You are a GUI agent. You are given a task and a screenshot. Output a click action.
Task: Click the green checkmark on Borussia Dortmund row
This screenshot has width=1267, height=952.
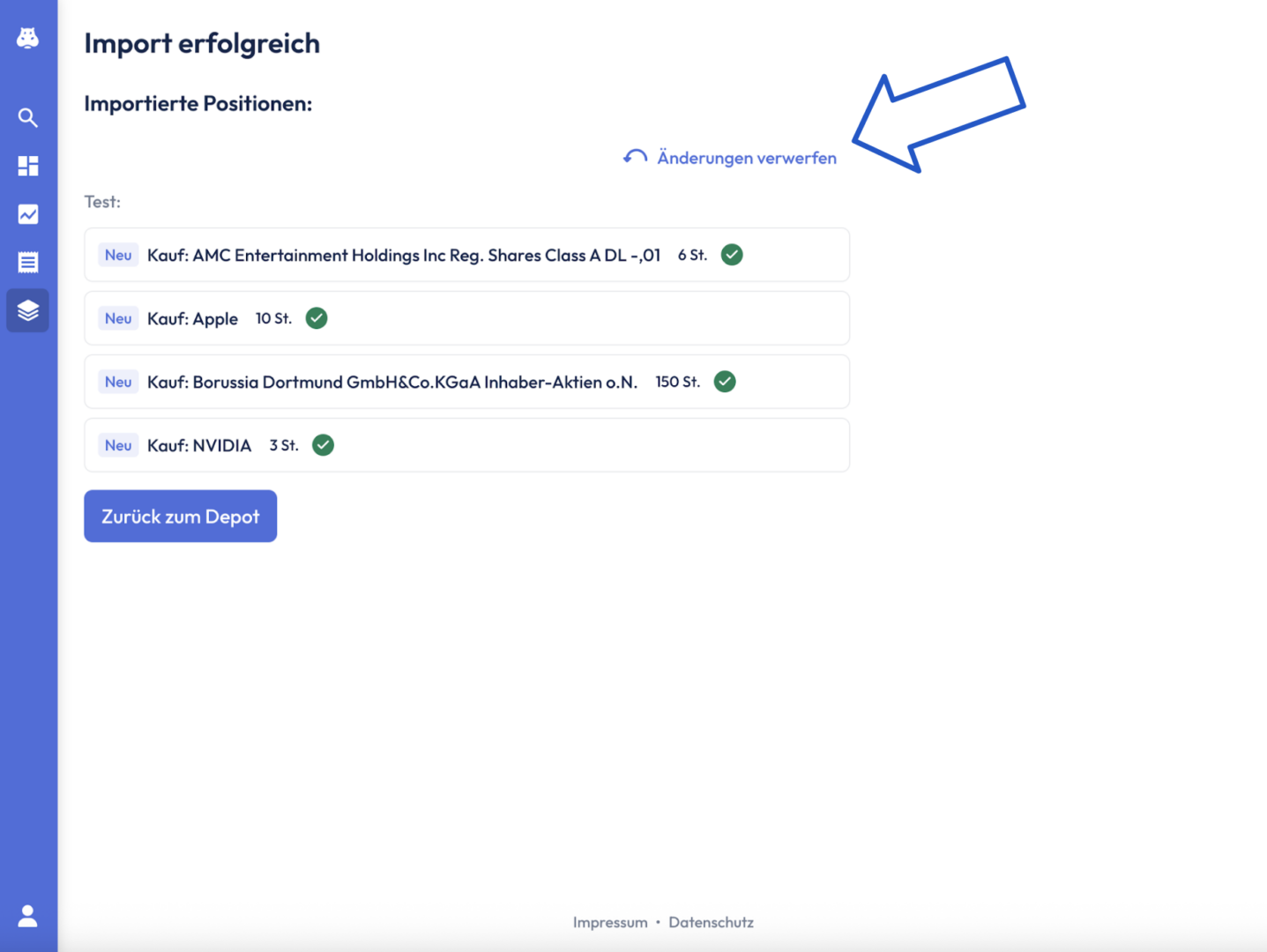(x=725, y=382)
